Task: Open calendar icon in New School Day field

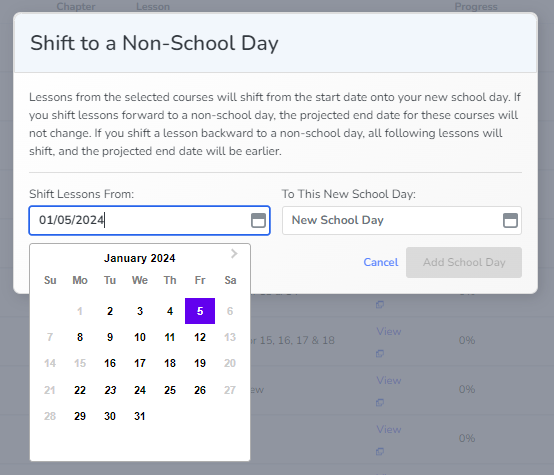Action: 510,220
